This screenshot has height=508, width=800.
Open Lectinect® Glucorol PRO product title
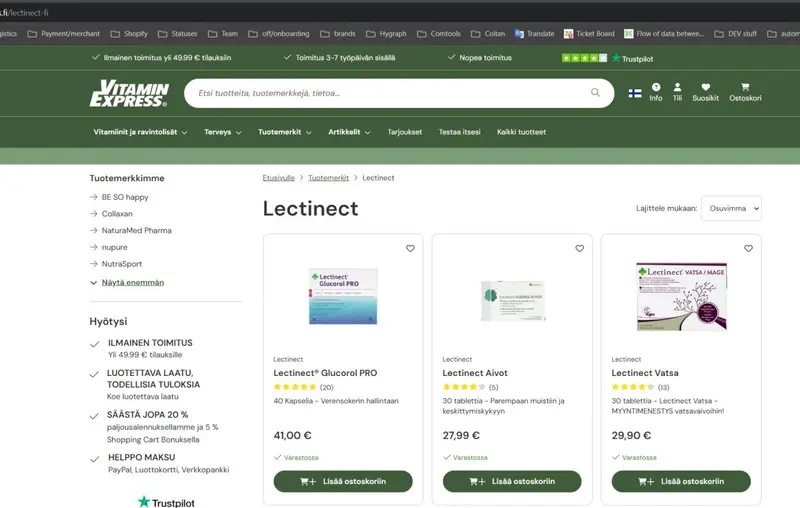click(x=325, y=373)
